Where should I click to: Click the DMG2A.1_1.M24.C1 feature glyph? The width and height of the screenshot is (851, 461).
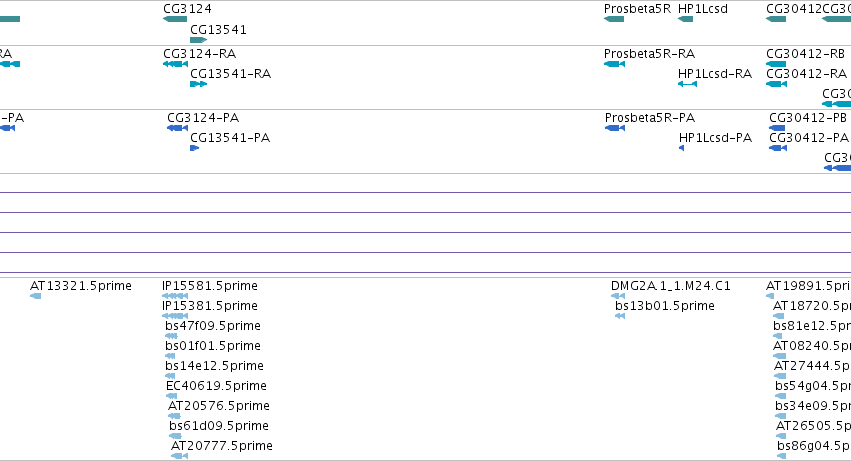click(618, 296)
